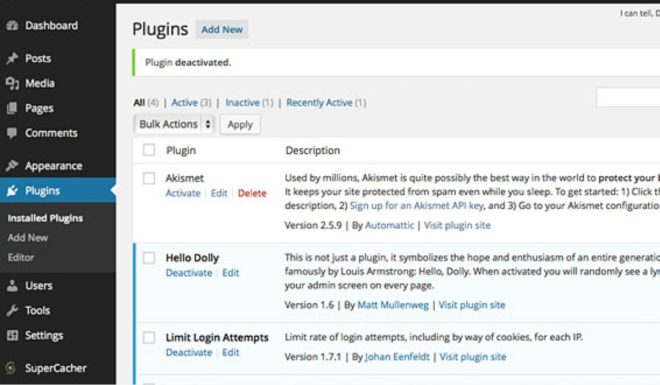The height and width of the screenshot is (385, 660).
Task: Open Johan Eenfeldt author link
Action: (397, 357)
